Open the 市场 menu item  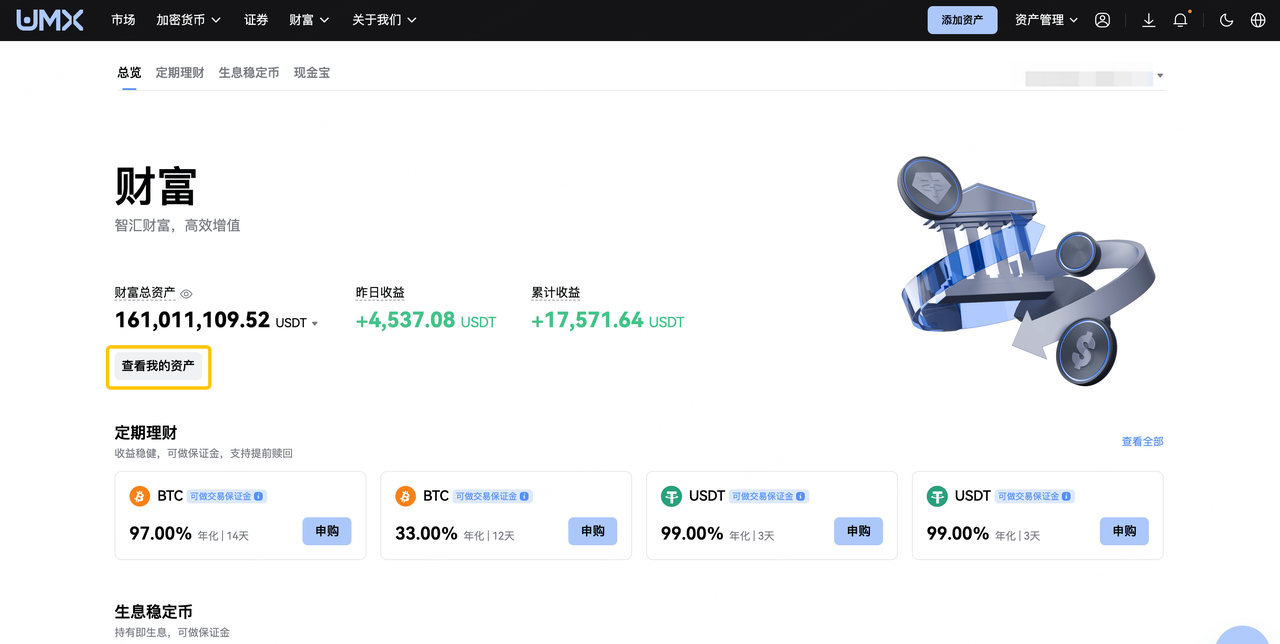(123, 20)
